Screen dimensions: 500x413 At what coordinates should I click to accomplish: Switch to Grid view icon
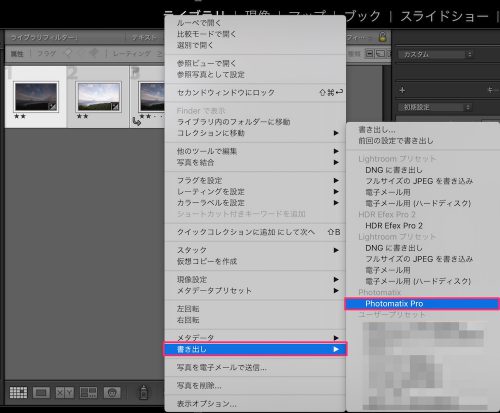[18, 393]
